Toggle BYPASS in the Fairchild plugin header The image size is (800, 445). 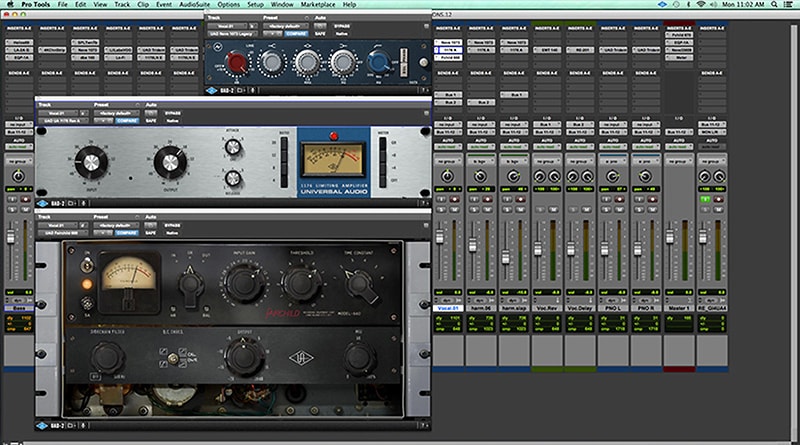point(172,226)
